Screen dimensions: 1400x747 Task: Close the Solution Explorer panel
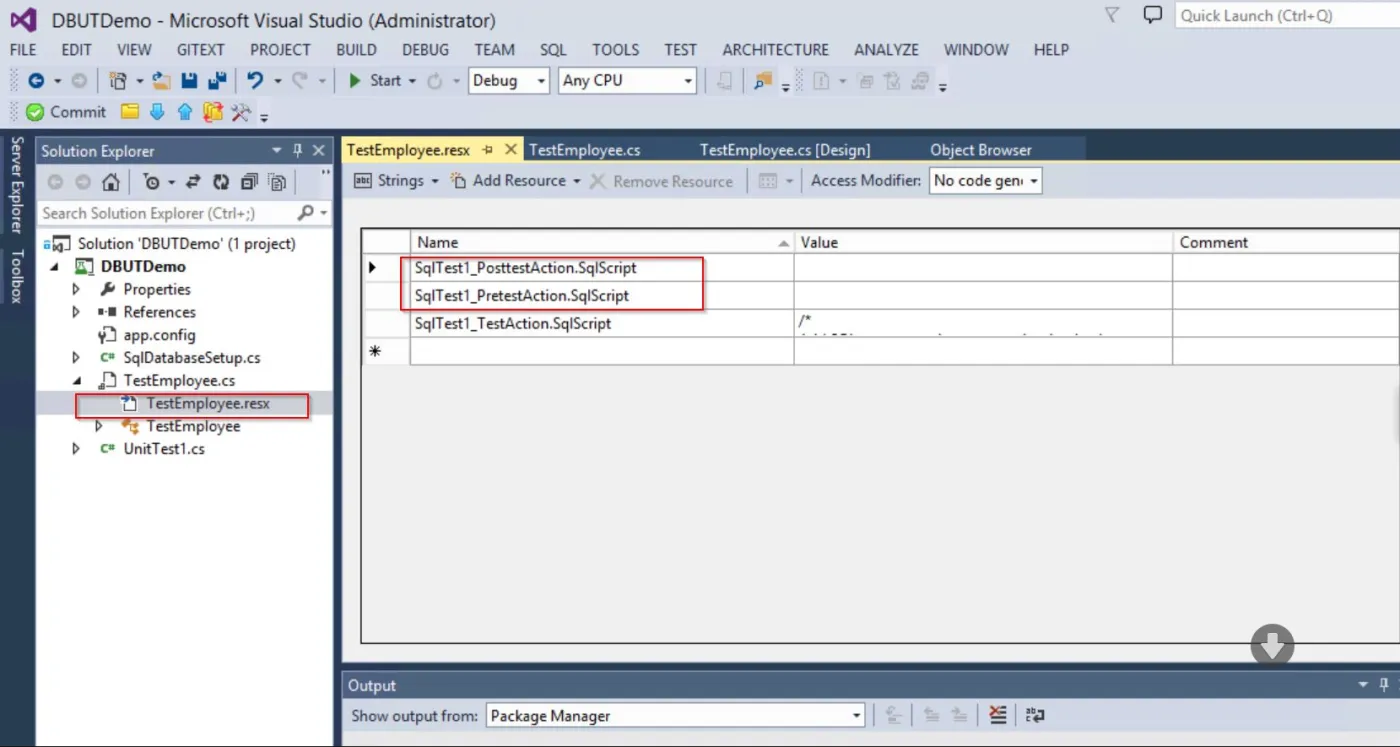319,151
